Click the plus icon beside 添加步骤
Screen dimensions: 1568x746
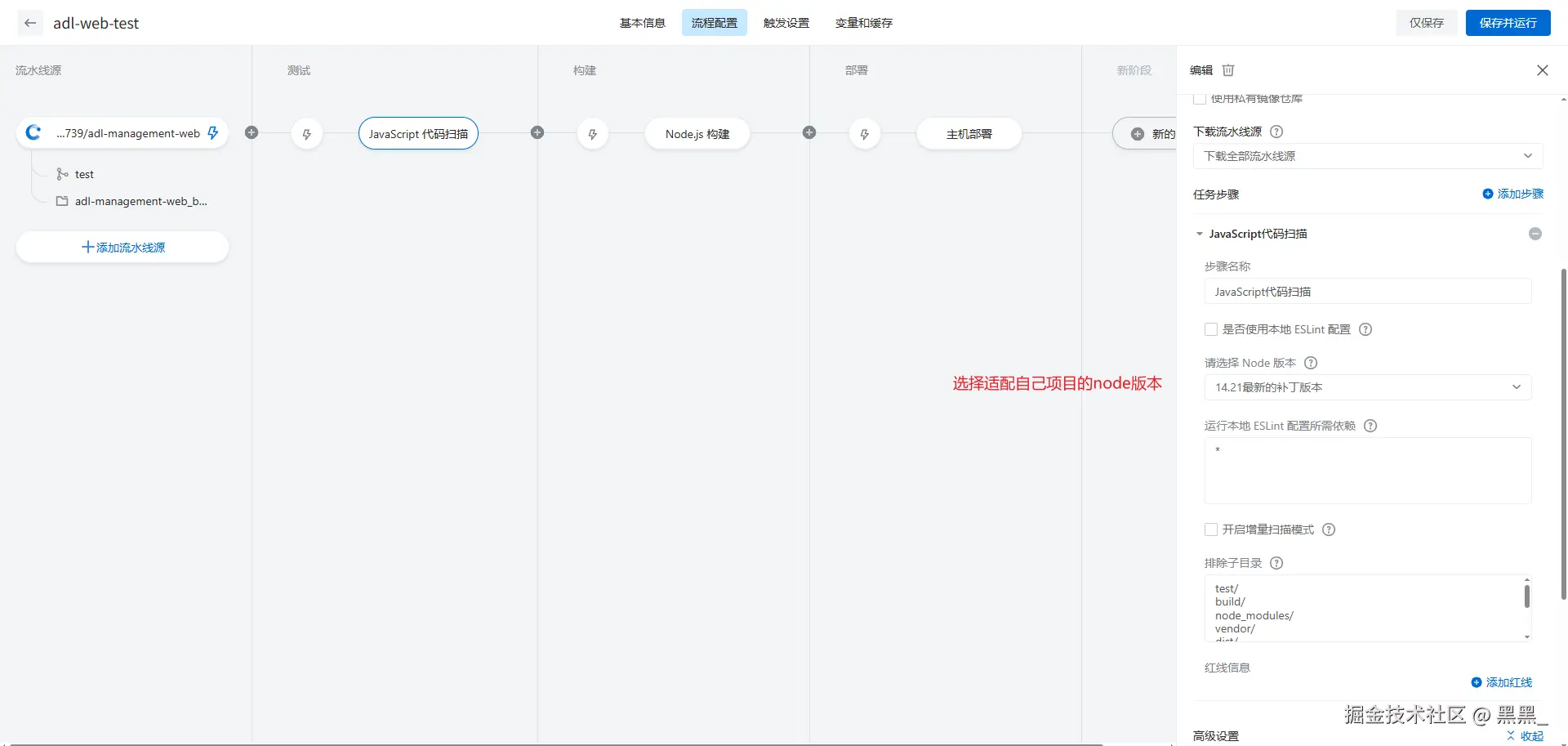click(1488, 194)
